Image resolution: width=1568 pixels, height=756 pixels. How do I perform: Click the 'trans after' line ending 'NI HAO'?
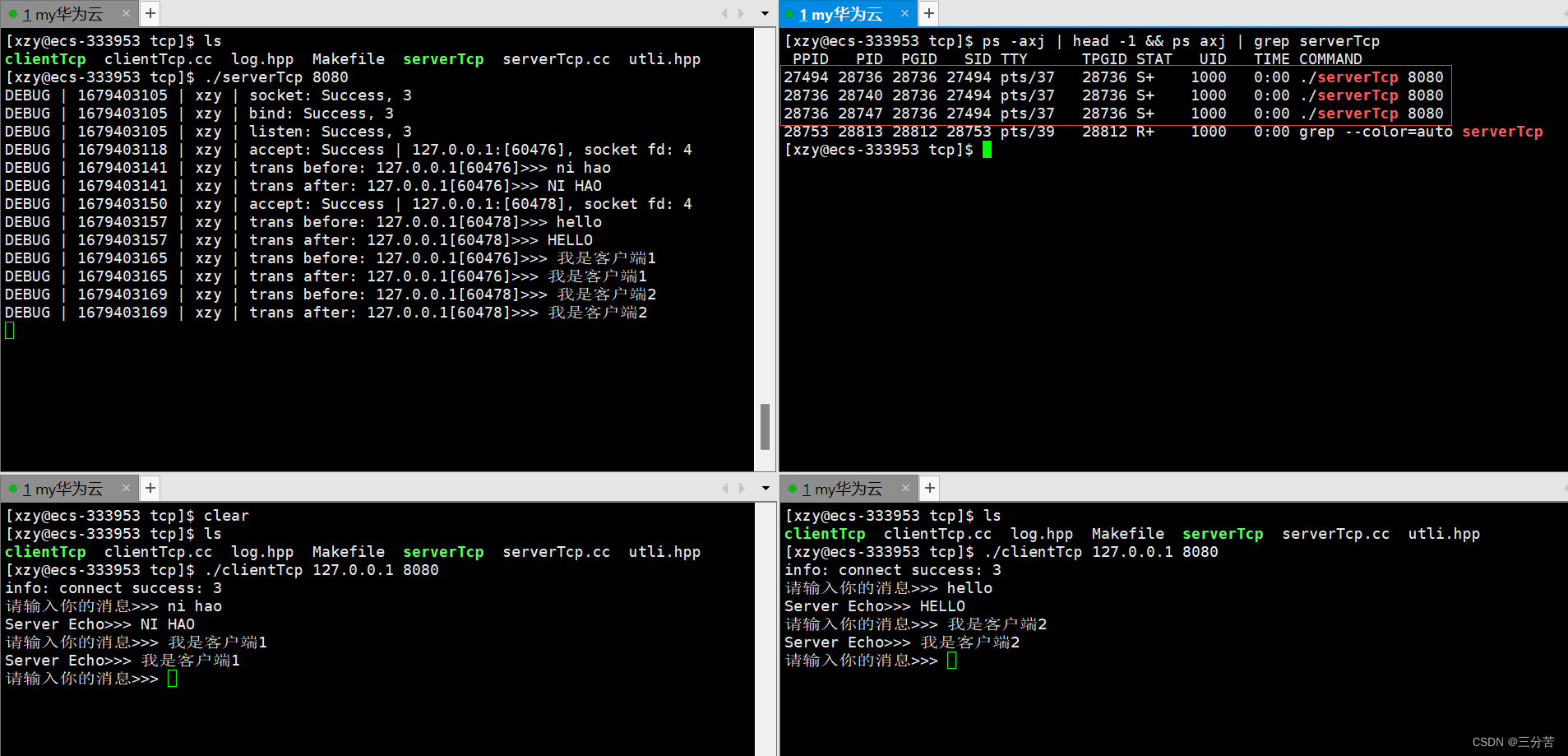303,186
